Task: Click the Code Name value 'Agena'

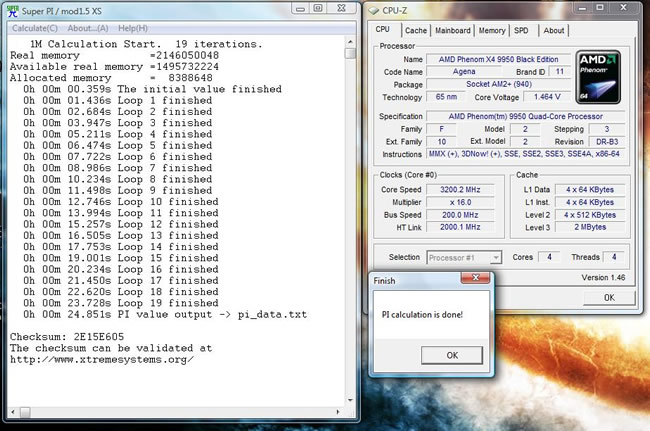Action: pyautogui.click(x=464, y=72)
